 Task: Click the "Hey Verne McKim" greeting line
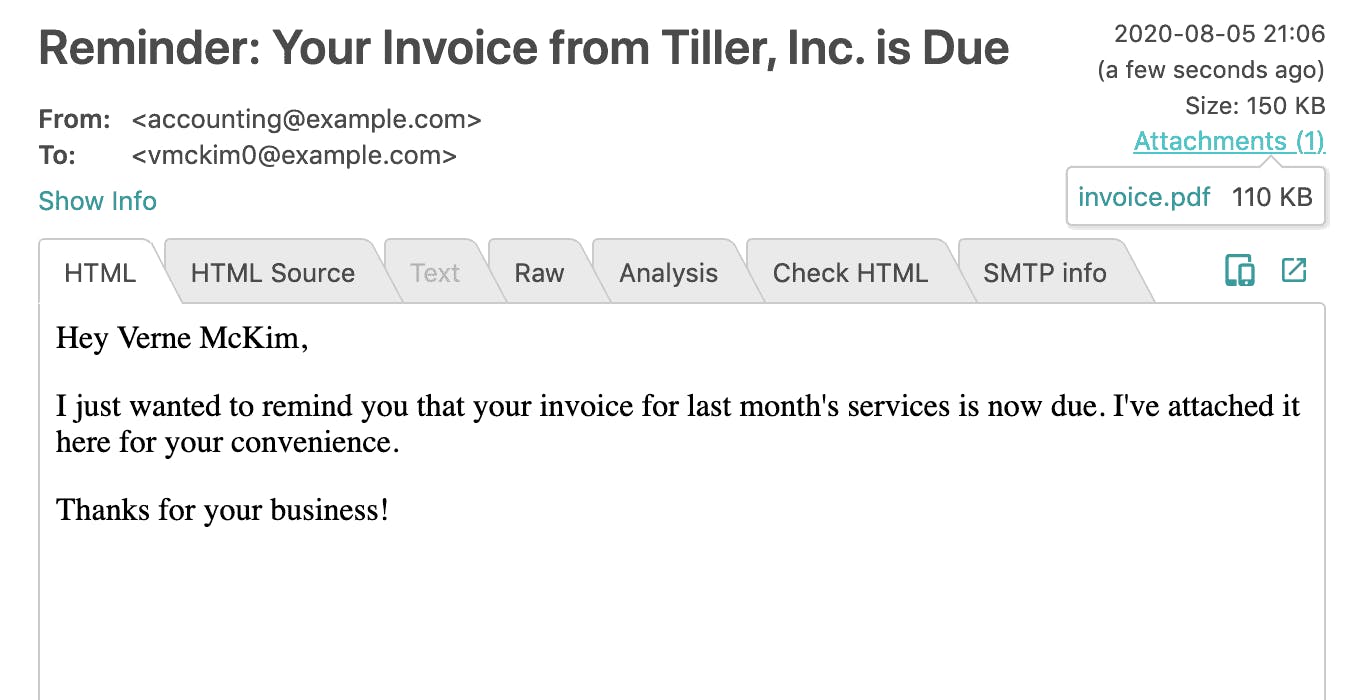tap(182, 338)
